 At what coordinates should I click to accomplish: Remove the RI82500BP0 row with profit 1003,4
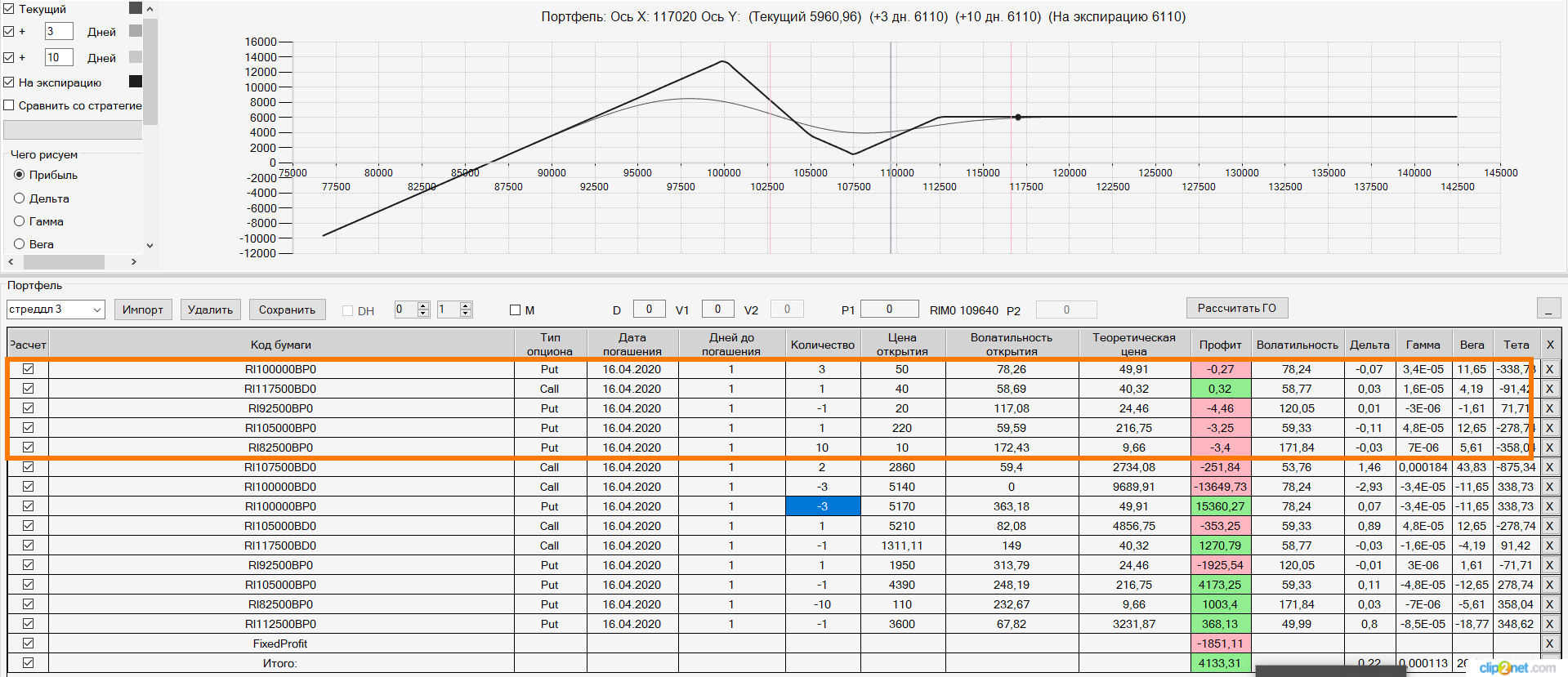pyautogui.click(x=1549, y=604)
